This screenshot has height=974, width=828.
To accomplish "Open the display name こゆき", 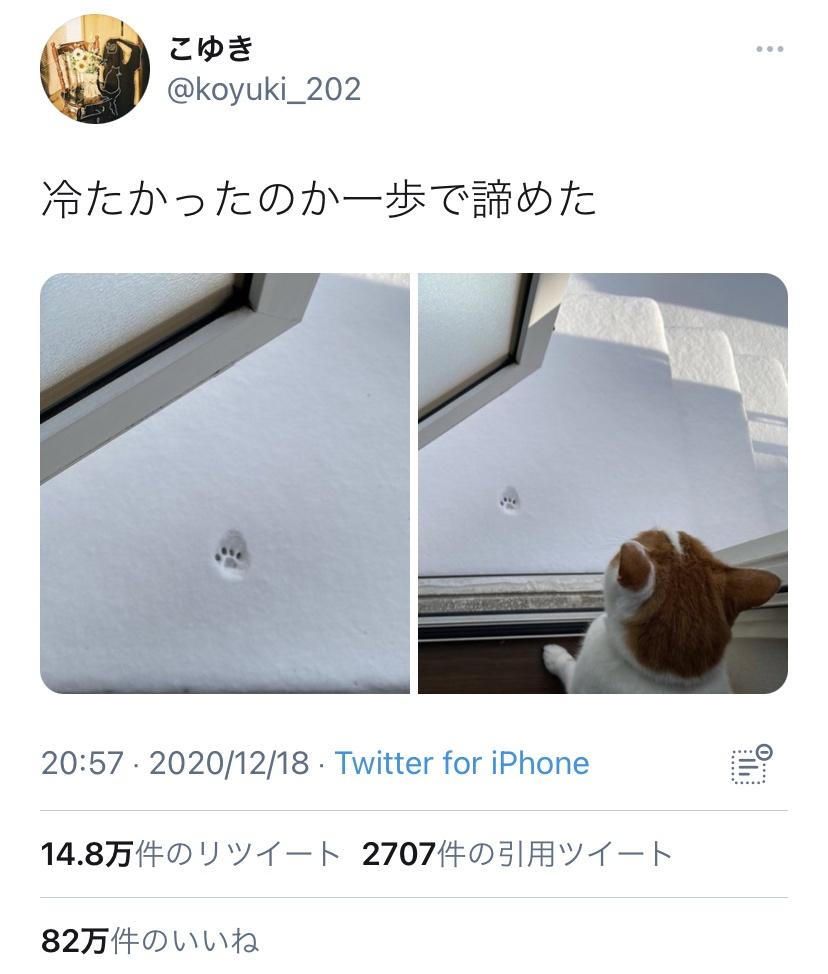I will (210, 48).
